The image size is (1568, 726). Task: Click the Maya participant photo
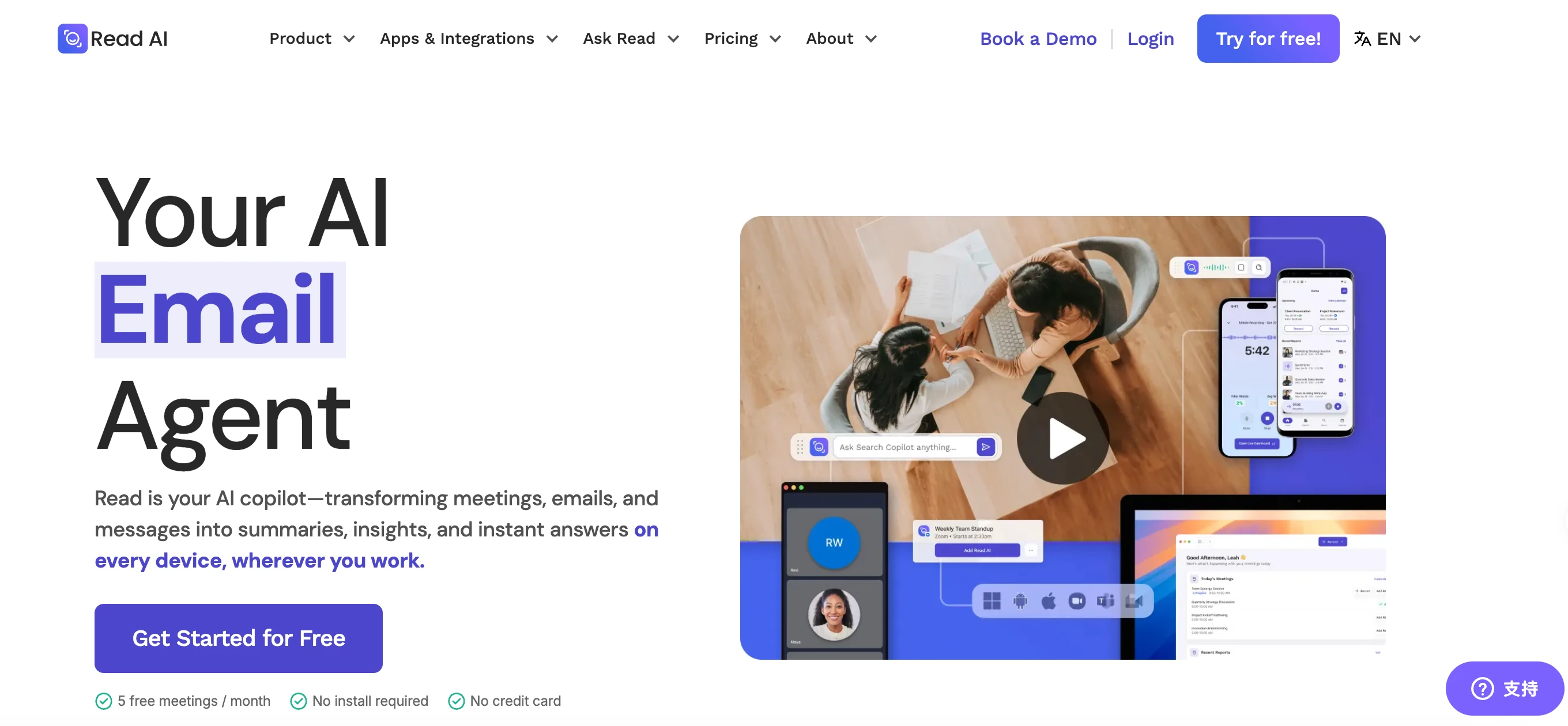pos(834,614)
